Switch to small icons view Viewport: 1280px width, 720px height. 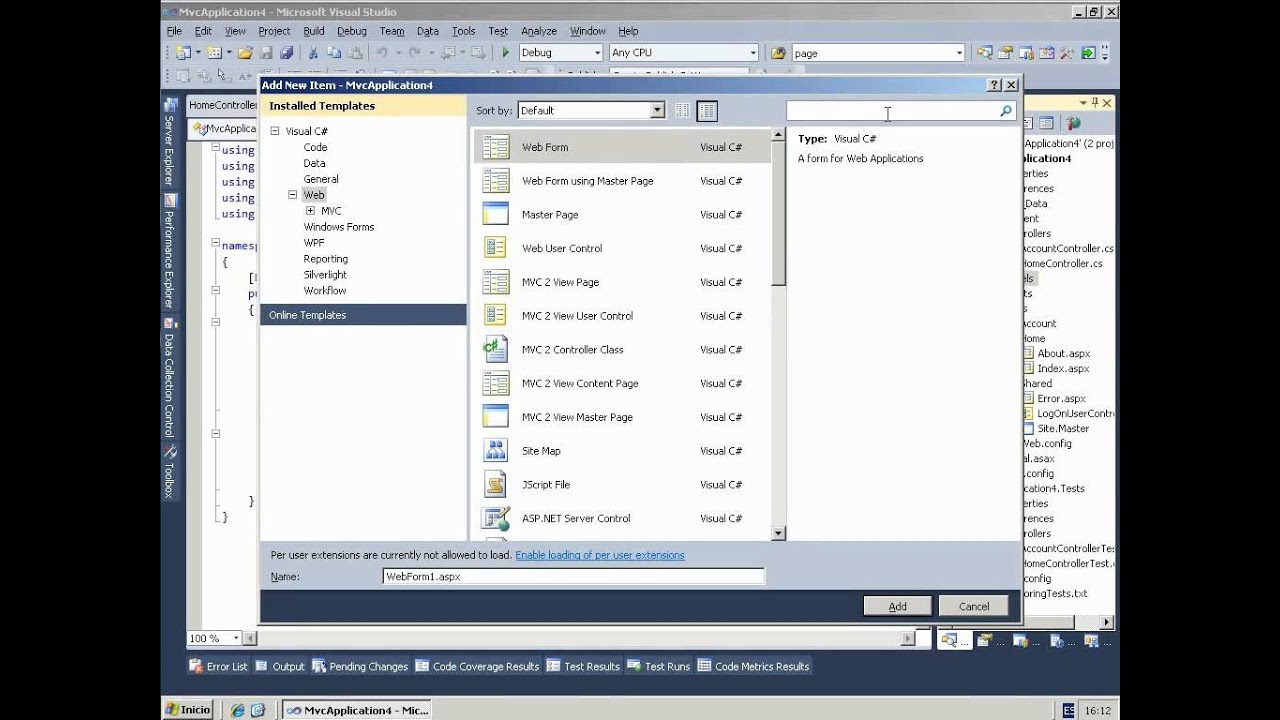point(682,111)
